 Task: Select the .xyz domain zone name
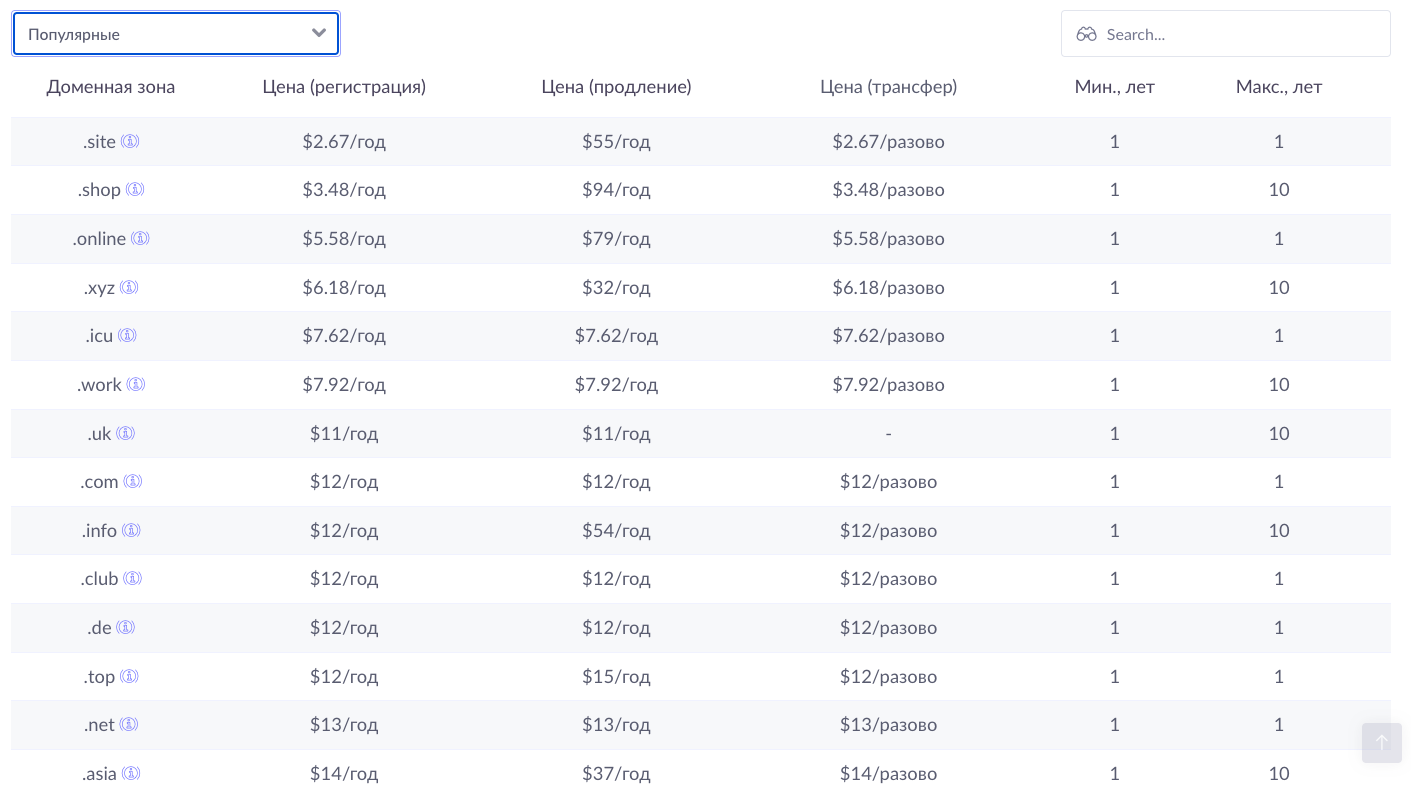click(x=100, y=288)
